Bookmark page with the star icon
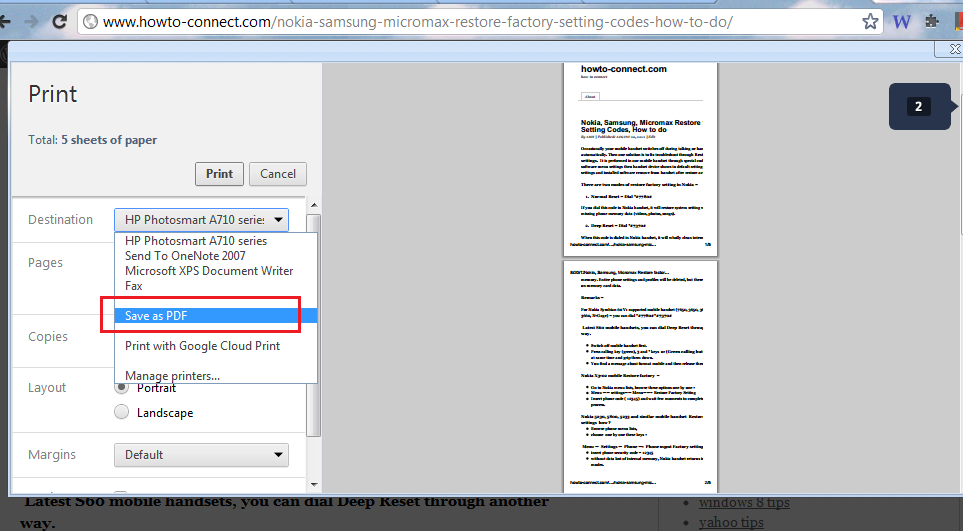 [x=870, y=22]
